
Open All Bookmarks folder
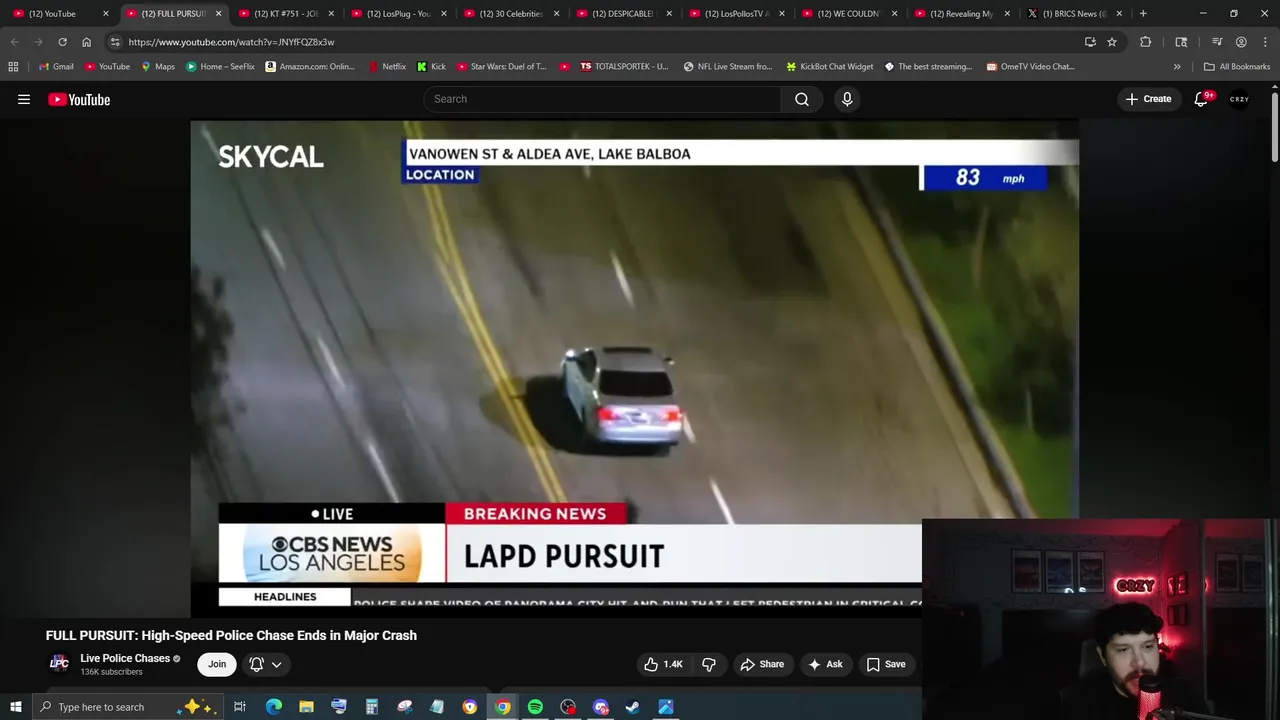click(x=1237, y=67)
